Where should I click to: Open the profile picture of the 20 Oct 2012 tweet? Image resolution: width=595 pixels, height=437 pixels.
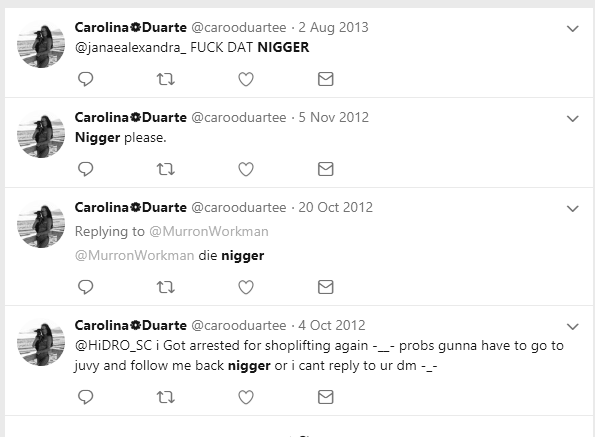[41, 224]
